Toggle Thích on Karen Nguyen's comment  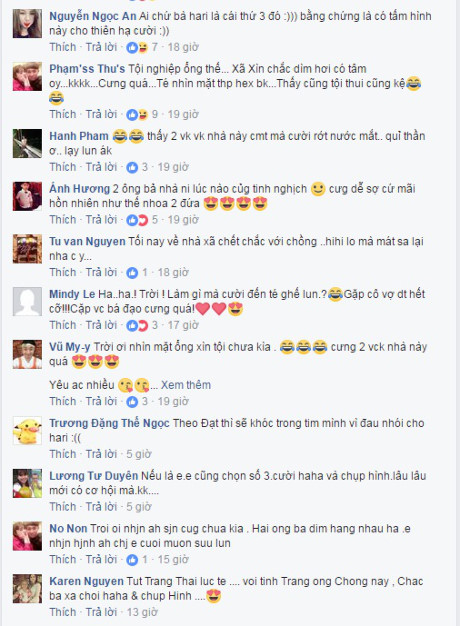[63, 612]
